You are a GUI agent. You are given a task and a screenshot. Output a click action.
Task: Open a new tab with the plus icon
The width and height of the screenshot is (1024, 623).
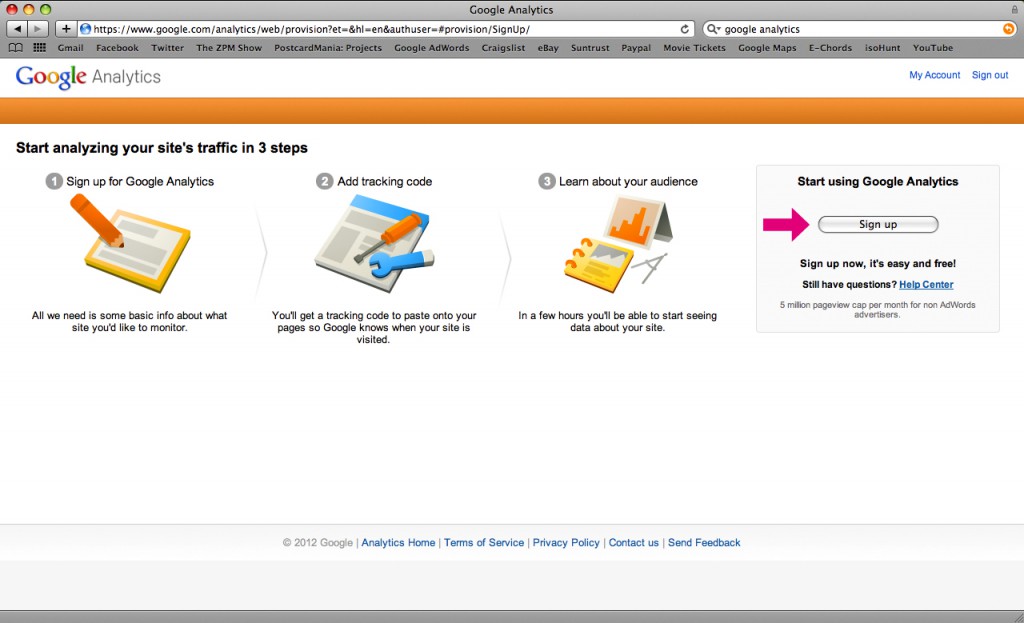[65, 29]
